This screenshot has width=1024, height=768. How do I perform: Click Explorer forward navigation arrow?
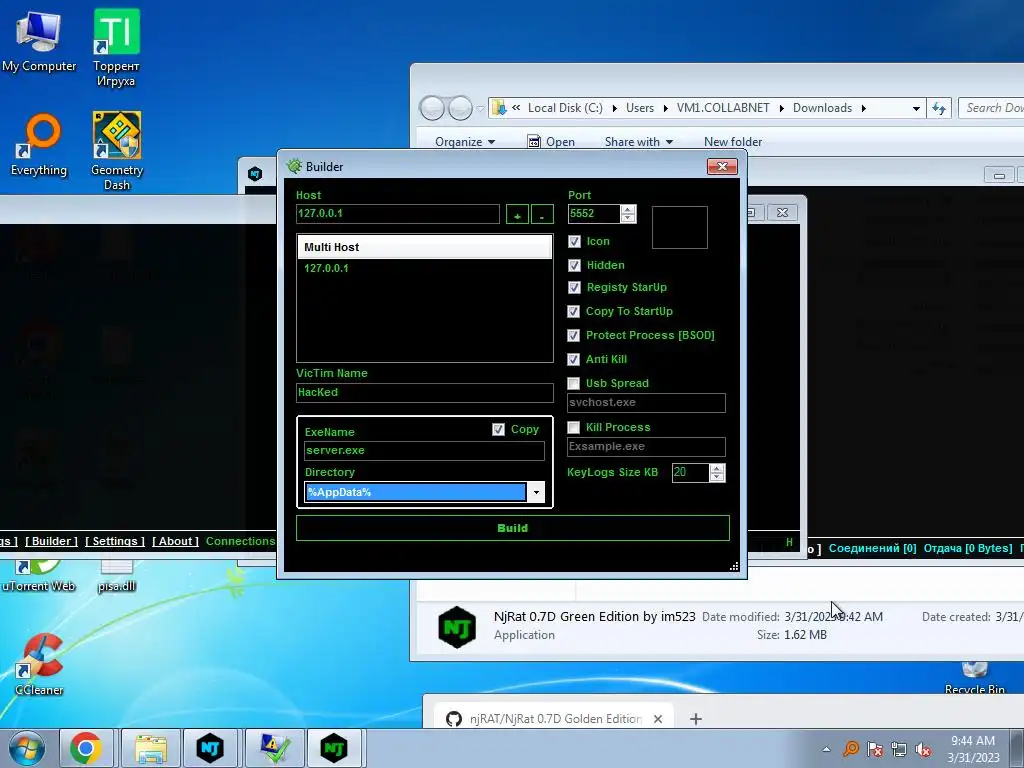[460, 108]
